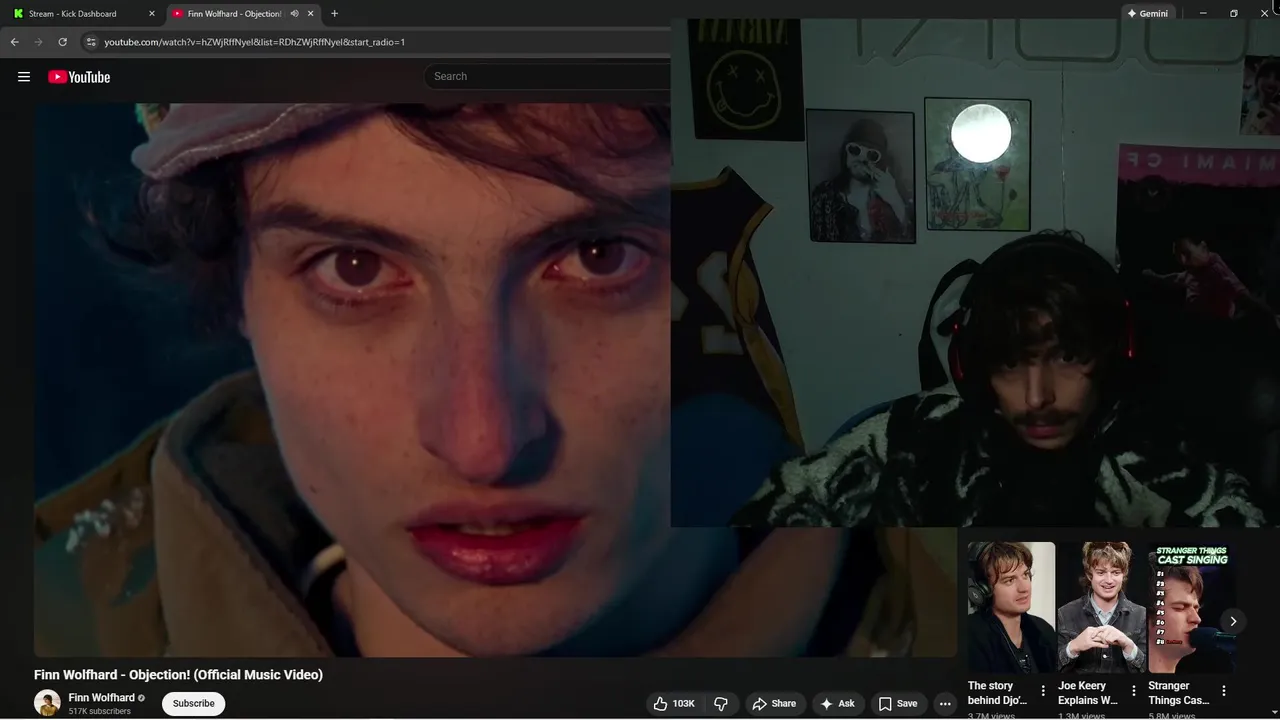Reload the current YouTube page
The image size is (1280, 720).
point(62,42)
